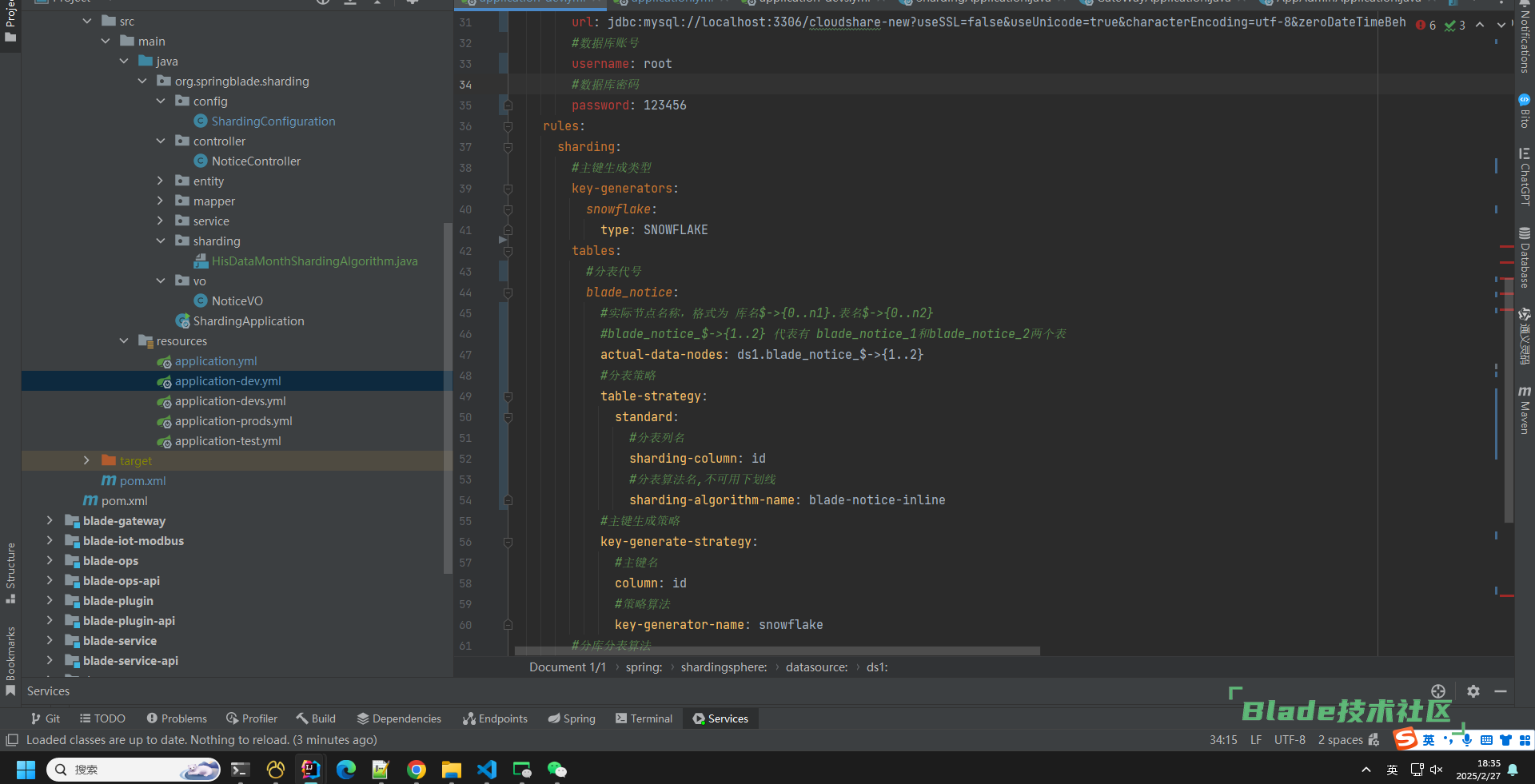This screenshot has height=784, width=1535.
Task: Click the Sogou input method S icon
Action: 1405,739
